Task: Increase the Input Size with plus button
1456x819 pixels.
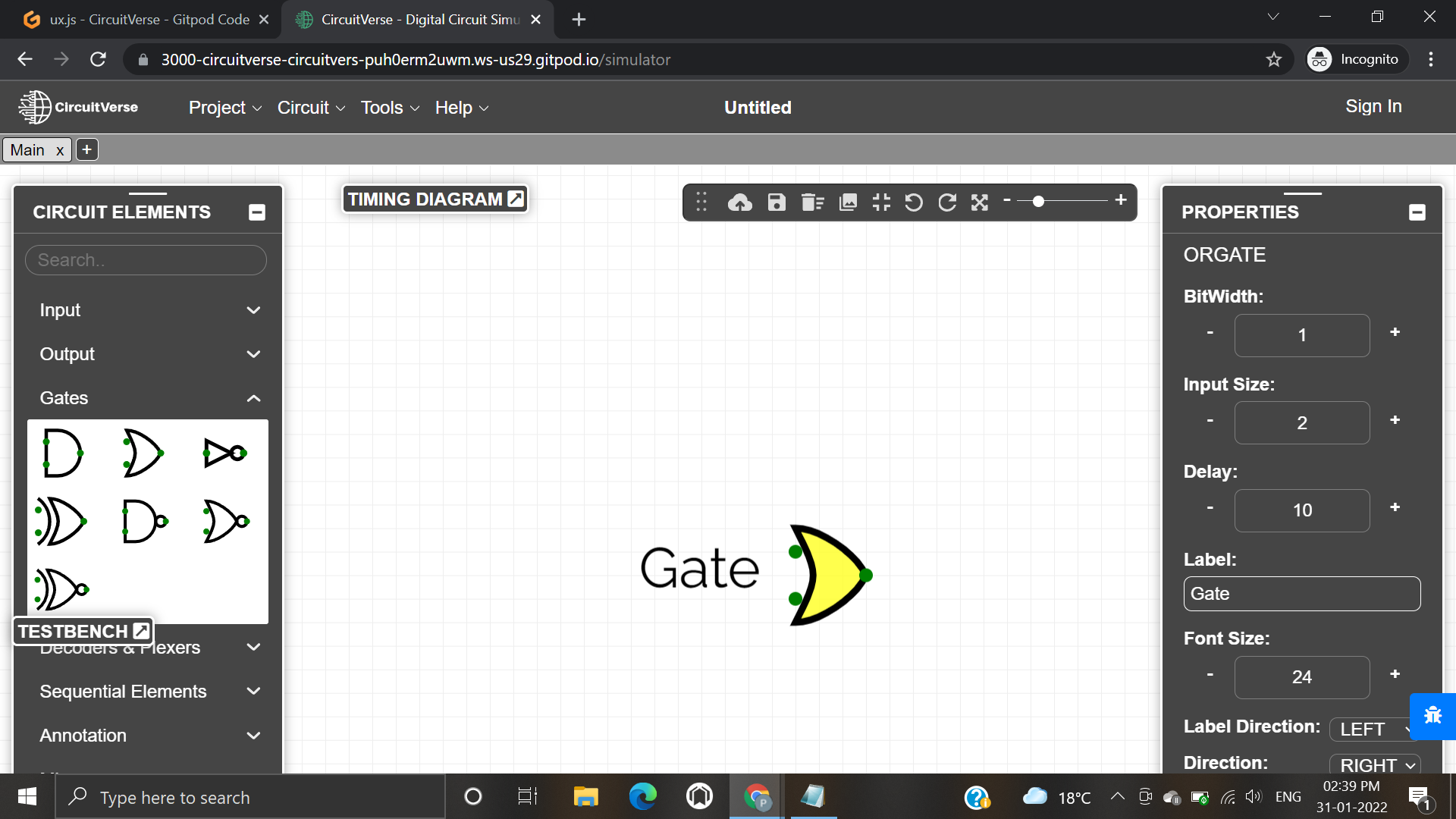Action: click(x=1395, y=422)
